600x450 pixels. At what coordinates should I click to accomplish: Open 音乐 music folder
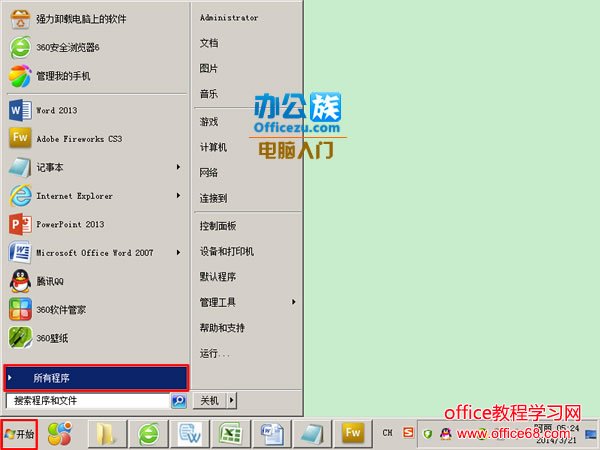click(x=209, y=94)
